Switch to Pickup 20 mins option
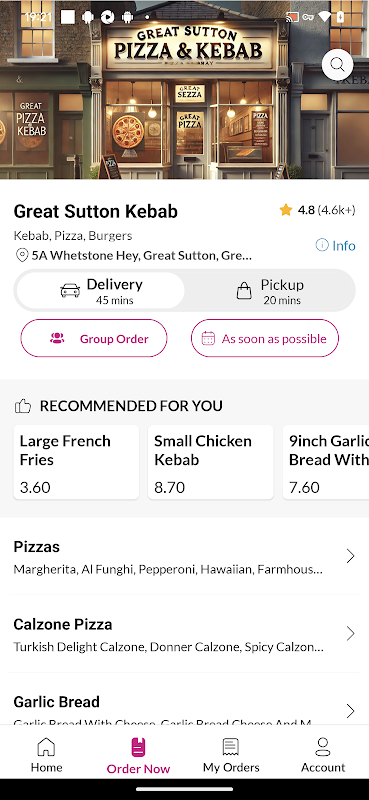The height and width of the screenshot is (800, 369). pos(269,291)
